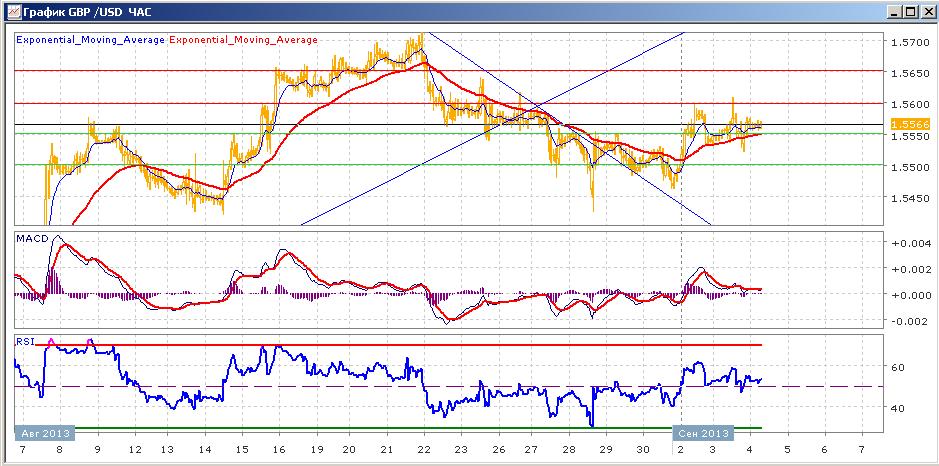The width and height of the screenshot is (939, 466).
Task: Click the Сен 2013 month marker
Action: pos(704,433)
